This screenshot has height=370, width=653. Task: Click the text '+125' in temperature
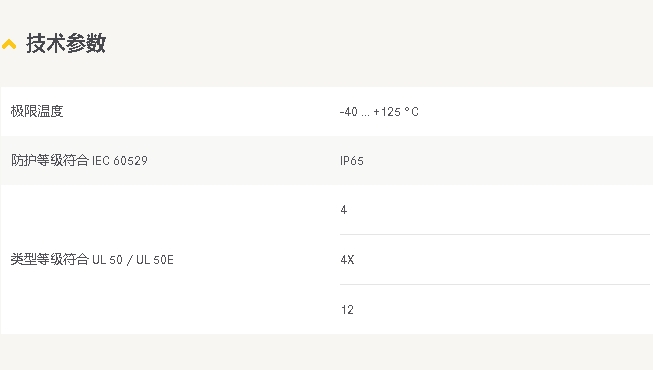387,112
